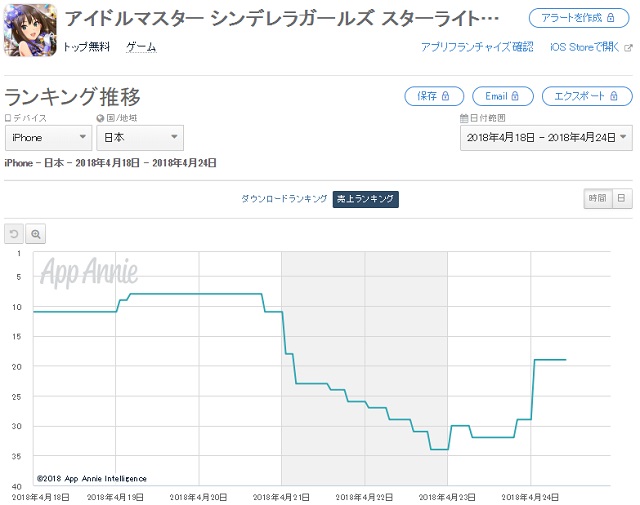Screen dimensions: 640x505
Task: Click the アラートを作成 button
Action: [x=579, y=18]
